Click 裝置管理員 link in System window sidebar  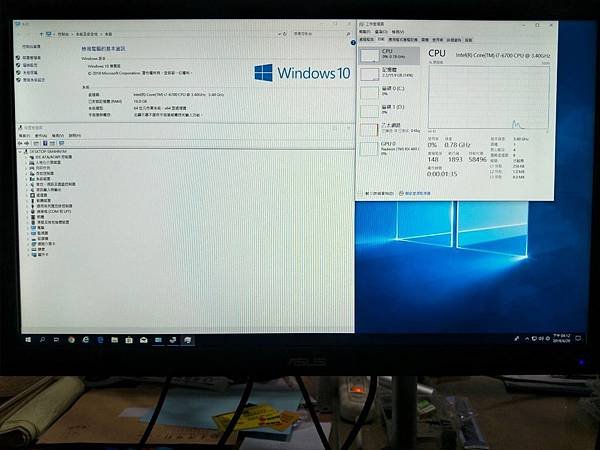(x=29, y=57)
